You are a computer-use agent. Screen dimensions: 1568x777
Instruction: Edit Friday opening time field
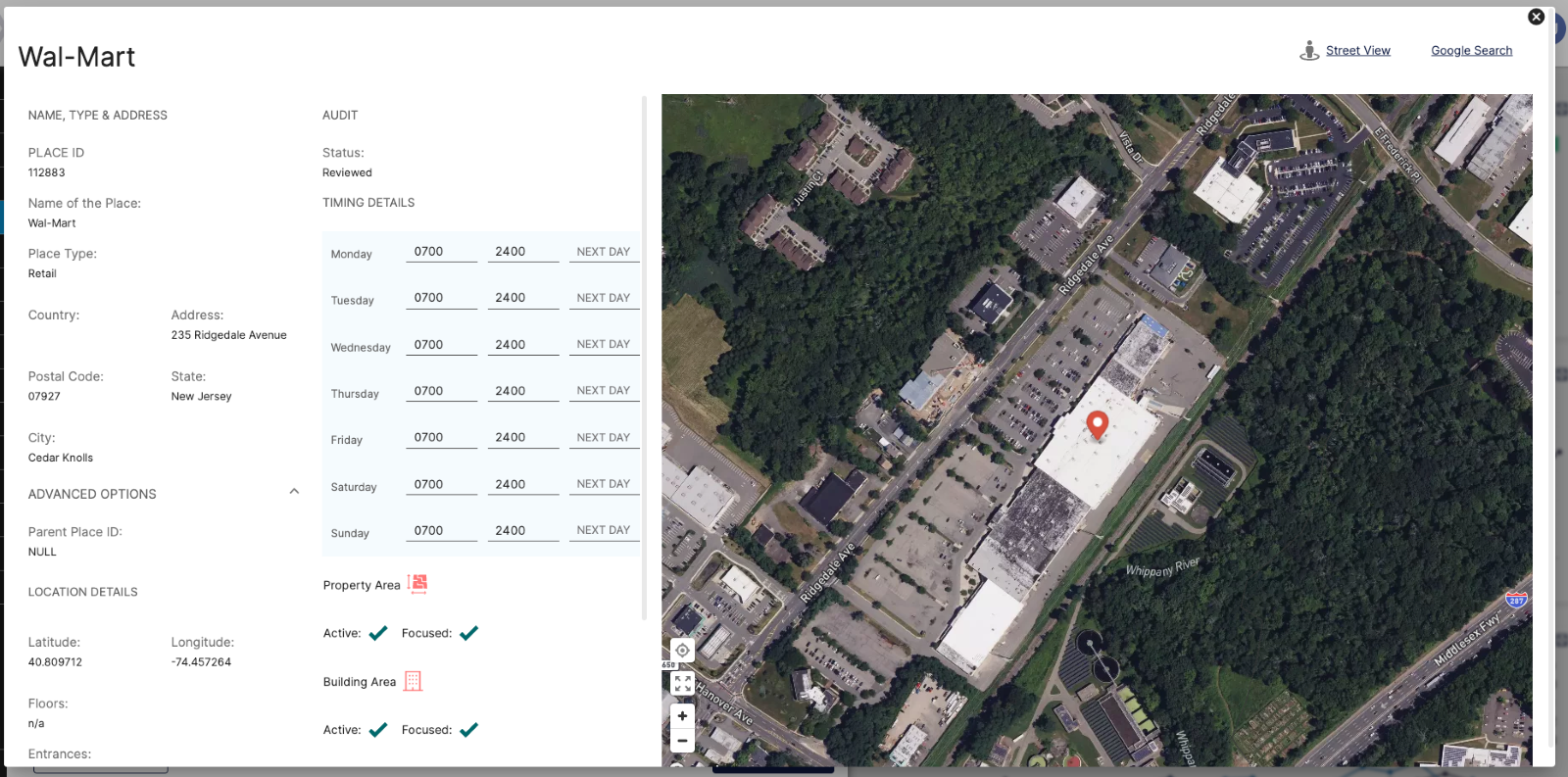[x=442, y=438]
